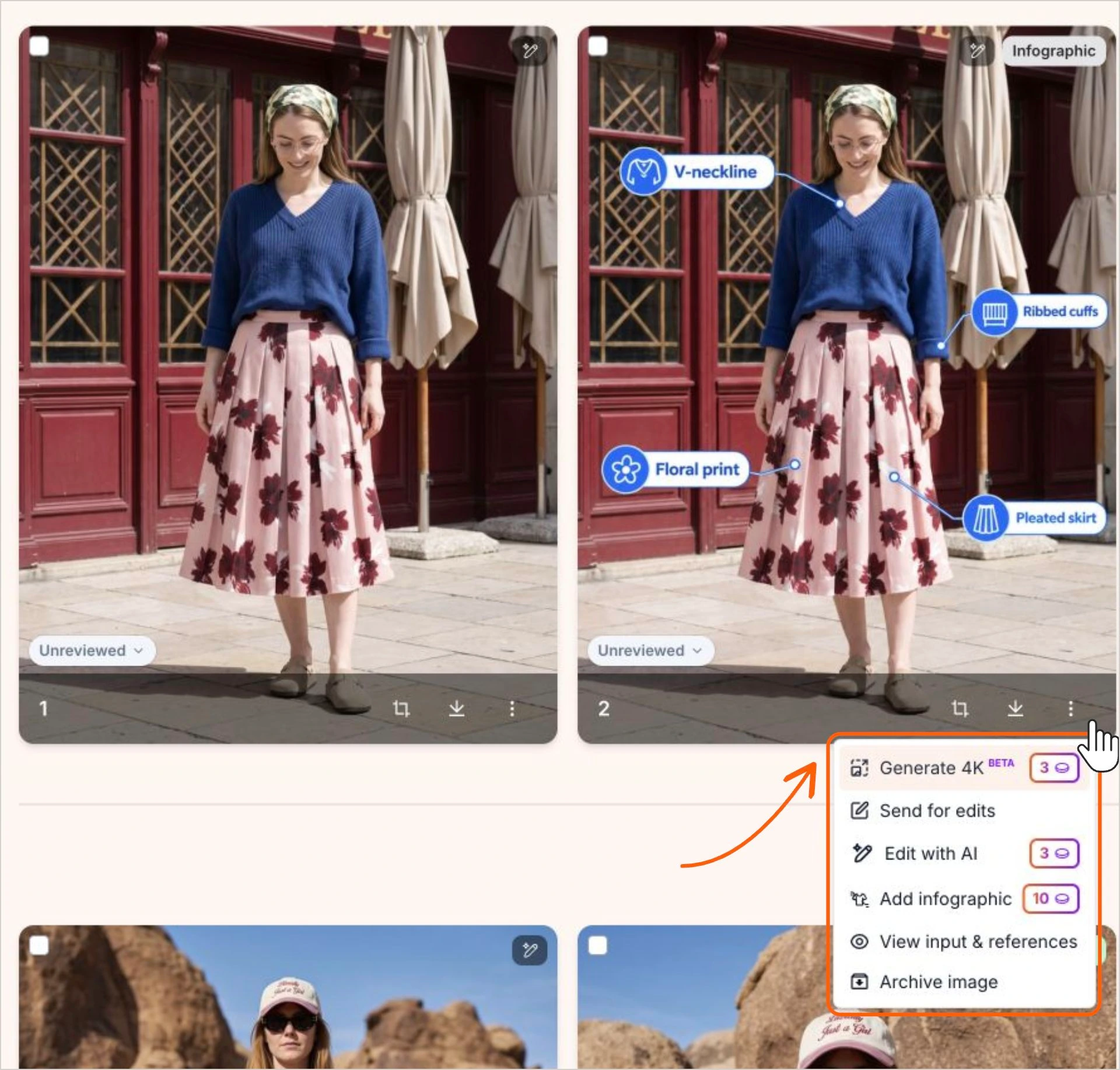Click the 3-credit badge beside Edit with AI
Viewport: 1120px width, 1070px height.
[1054, 854]
